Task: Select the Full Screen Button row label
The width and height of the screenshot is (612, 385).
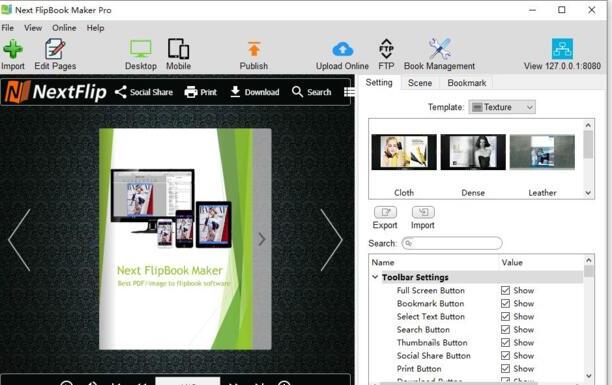Action: tap(431, 291)
